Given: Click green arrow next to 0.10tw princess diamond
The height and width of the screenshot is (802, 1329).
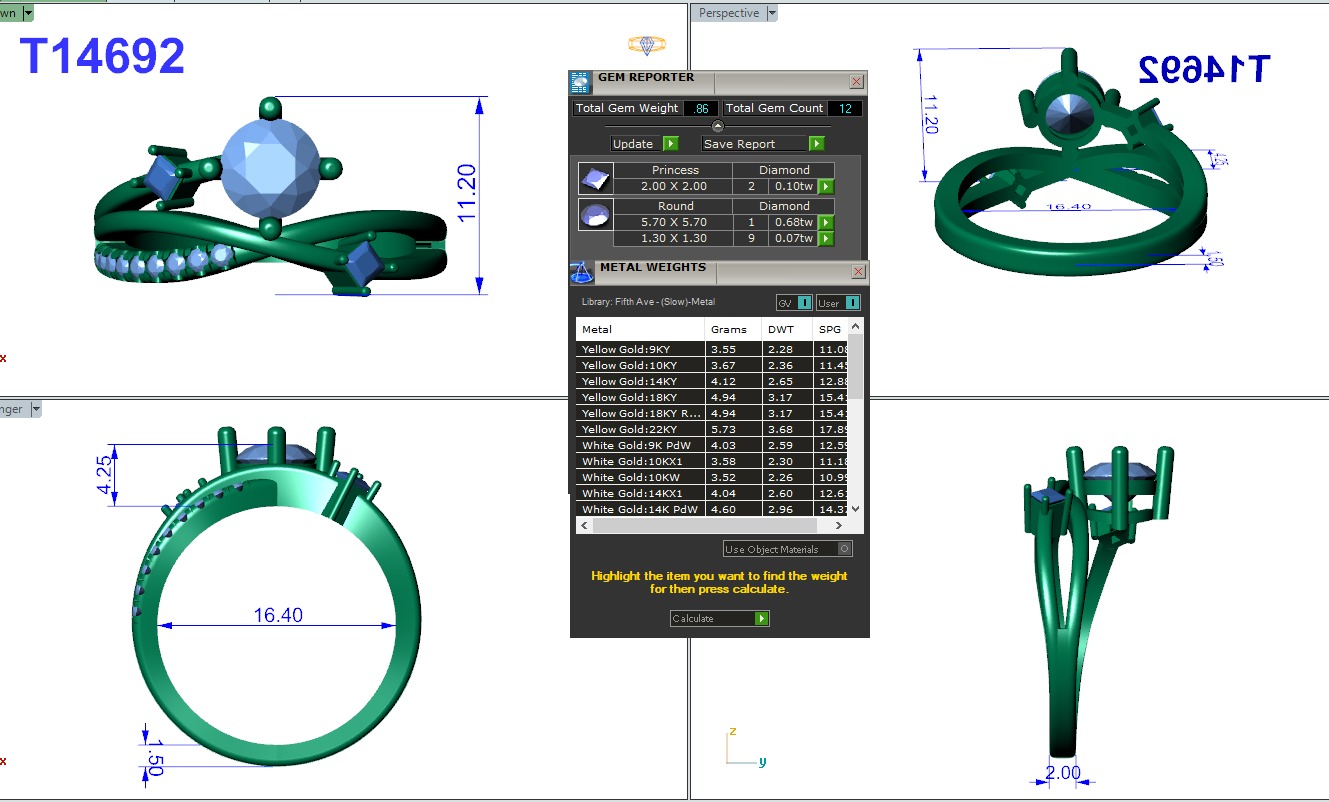Looking at the screenshot, I should pos(825,186).
